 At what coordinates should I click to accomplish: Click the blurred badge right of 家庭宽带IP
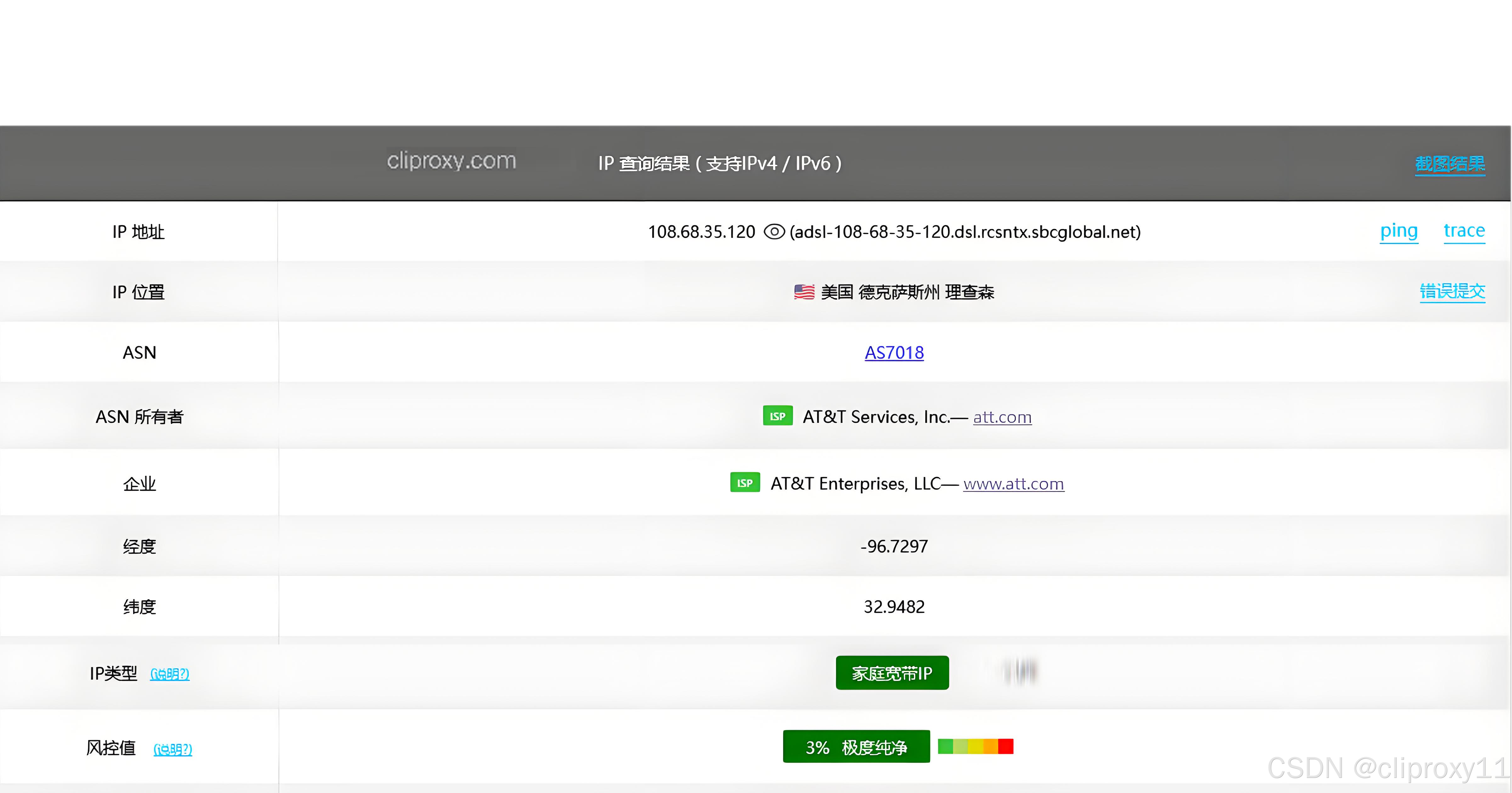(1020, 672)
